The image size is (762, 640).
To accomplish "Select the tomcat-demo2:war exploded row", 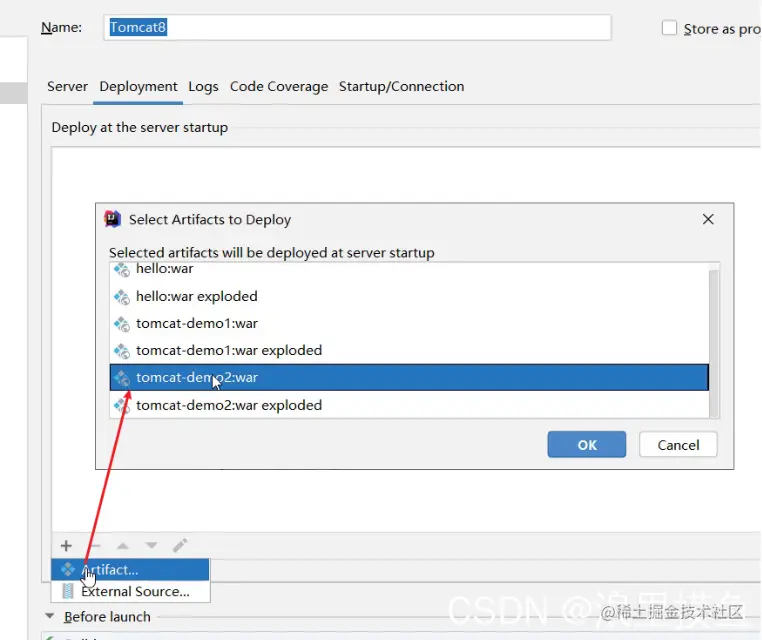I will click(x=409, y=405).
